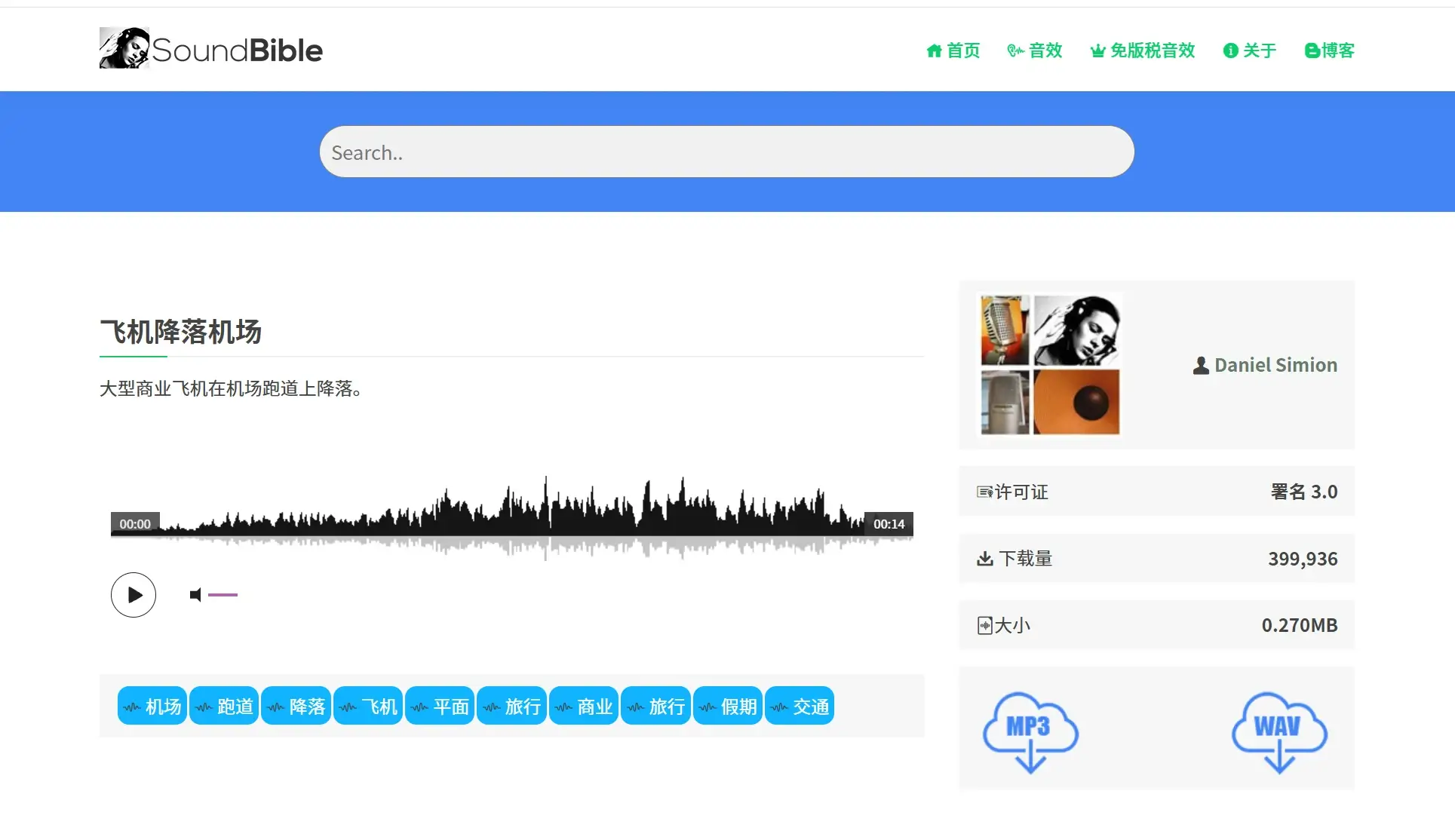Screen dimensions: 1455x840
Task: Click the author name Daniel Simion
Action: pos(1275,365)
